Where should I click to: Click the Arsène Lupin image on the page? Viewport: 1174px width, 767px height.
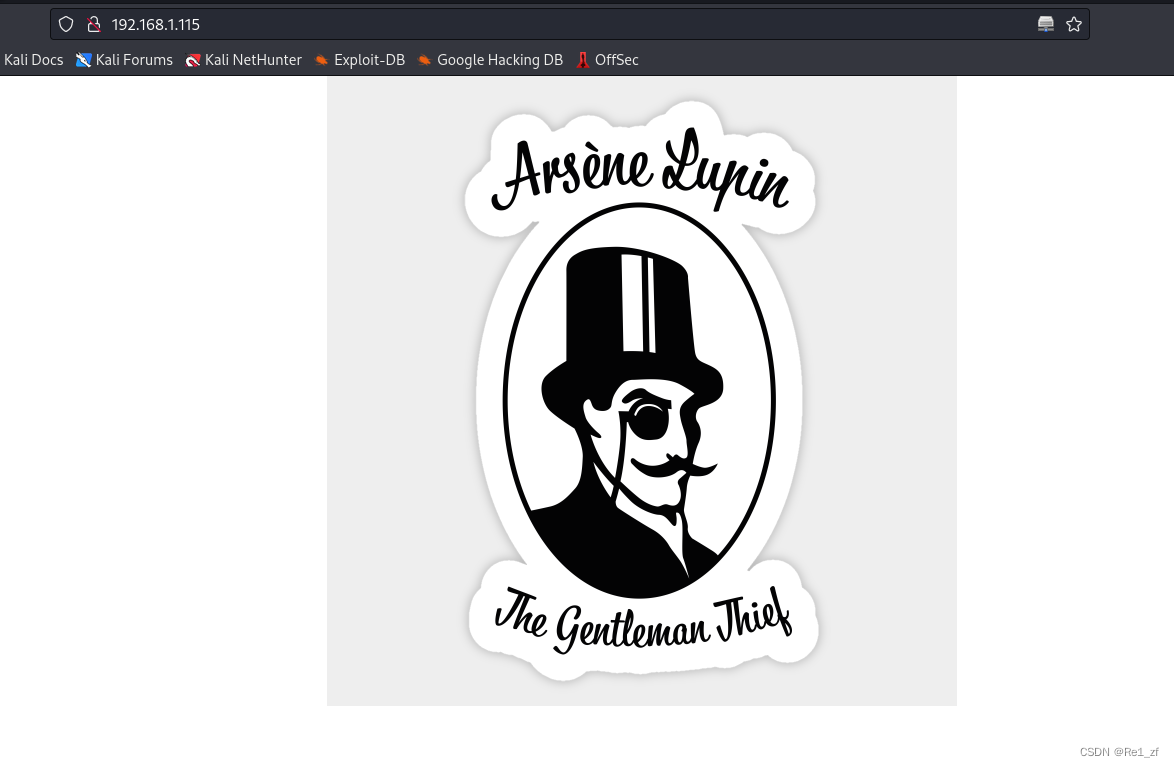642,390
